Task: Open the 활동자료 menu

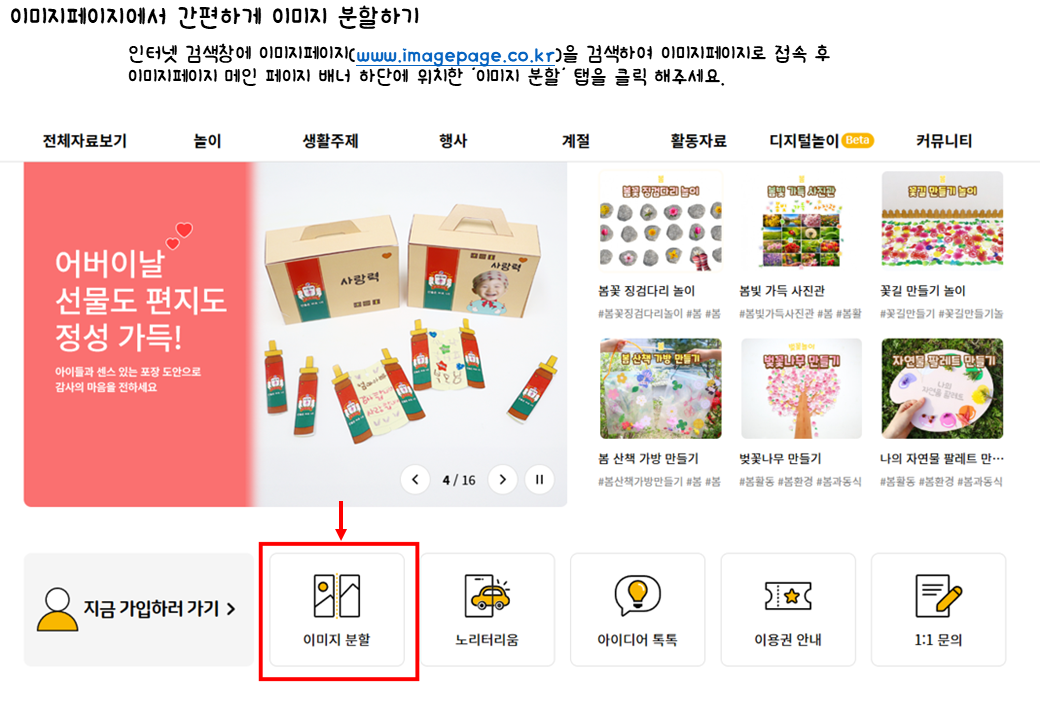Action: coord(698,141)
